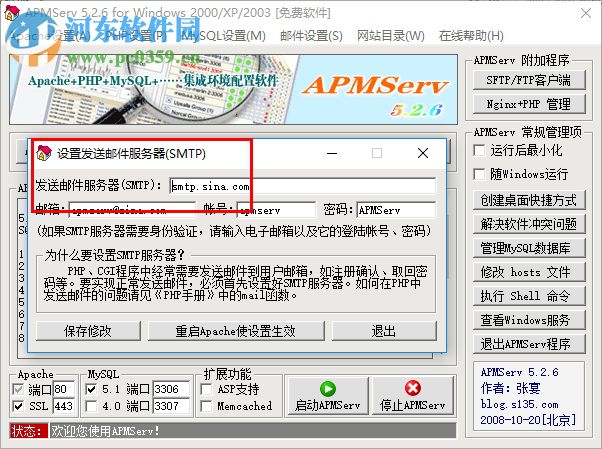
Task: Click 修改 hosts 文件 button
Action: (529, 272)
